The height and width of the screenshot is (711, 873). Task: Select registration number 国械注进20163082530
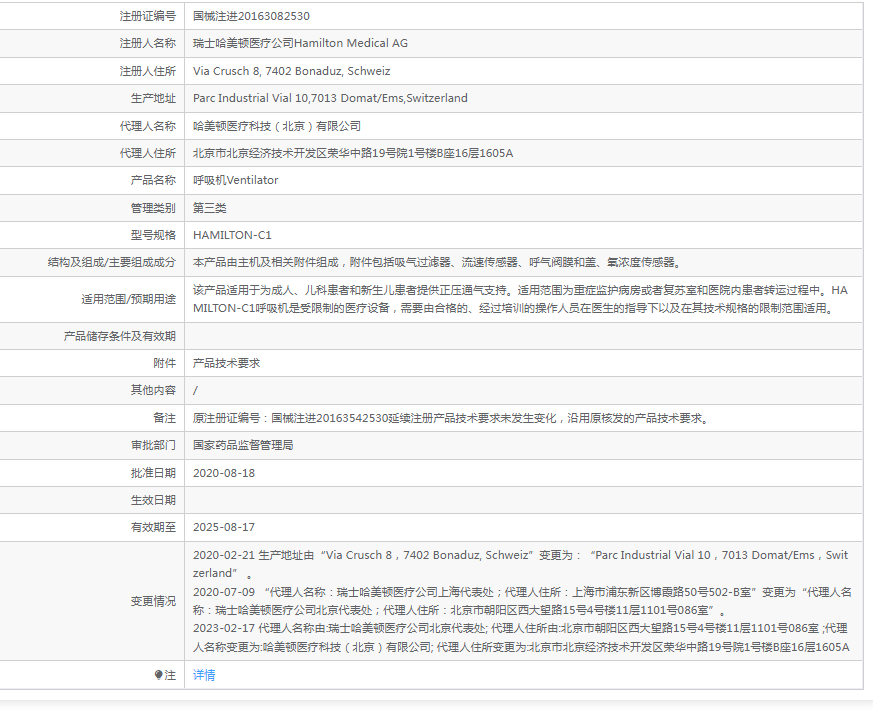251,16
